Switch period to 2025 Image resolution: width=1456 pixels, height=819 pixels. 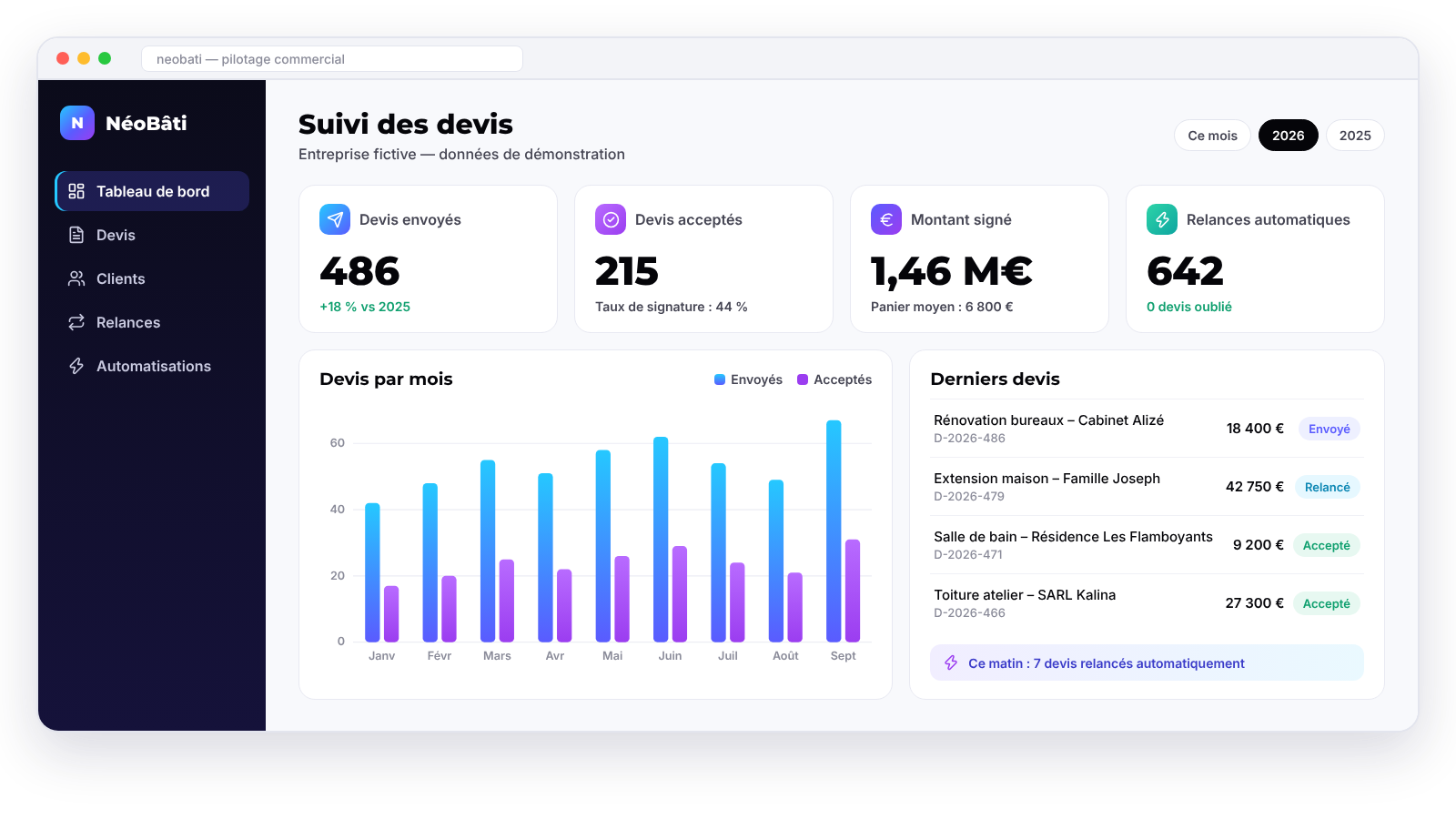click(1355, 136)
